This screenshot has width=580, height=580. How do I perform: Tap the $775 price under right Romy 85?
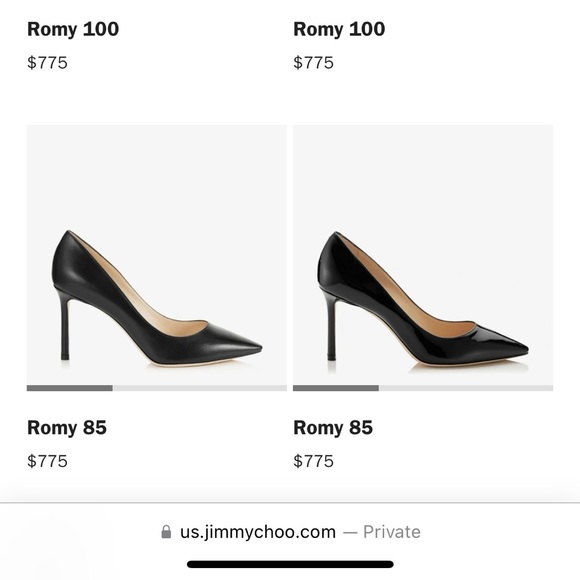click(x=313, y=461)
